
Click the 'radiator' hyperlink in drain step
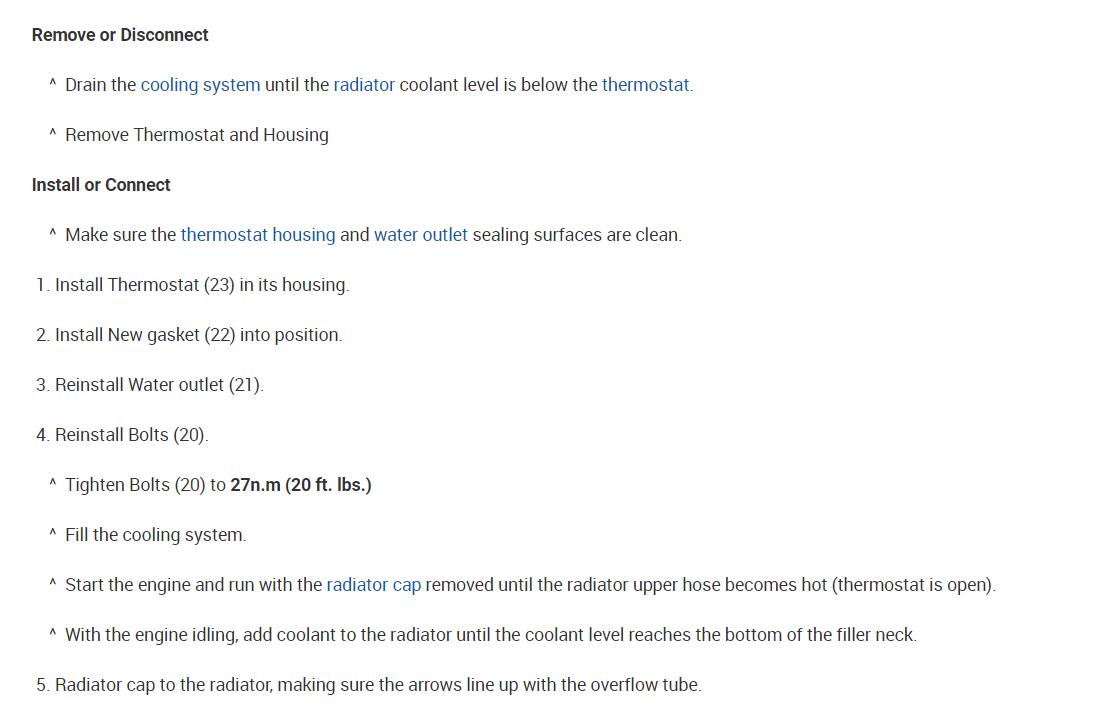coord(364,85)
